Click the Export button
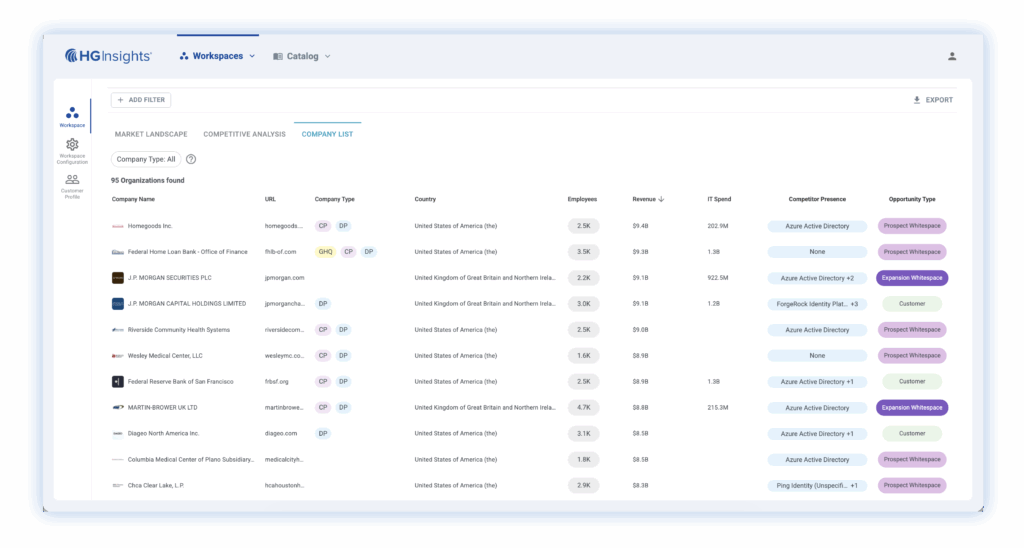 click(x=933, y=100)
